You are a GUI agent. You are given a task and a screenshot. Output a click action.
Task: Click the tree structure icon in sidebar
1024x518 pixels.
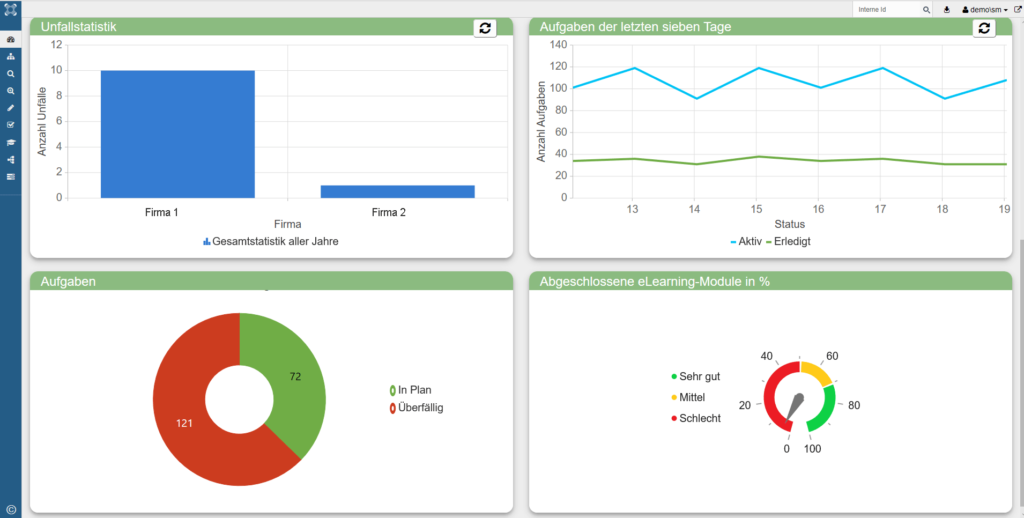(x=10, y=159)
